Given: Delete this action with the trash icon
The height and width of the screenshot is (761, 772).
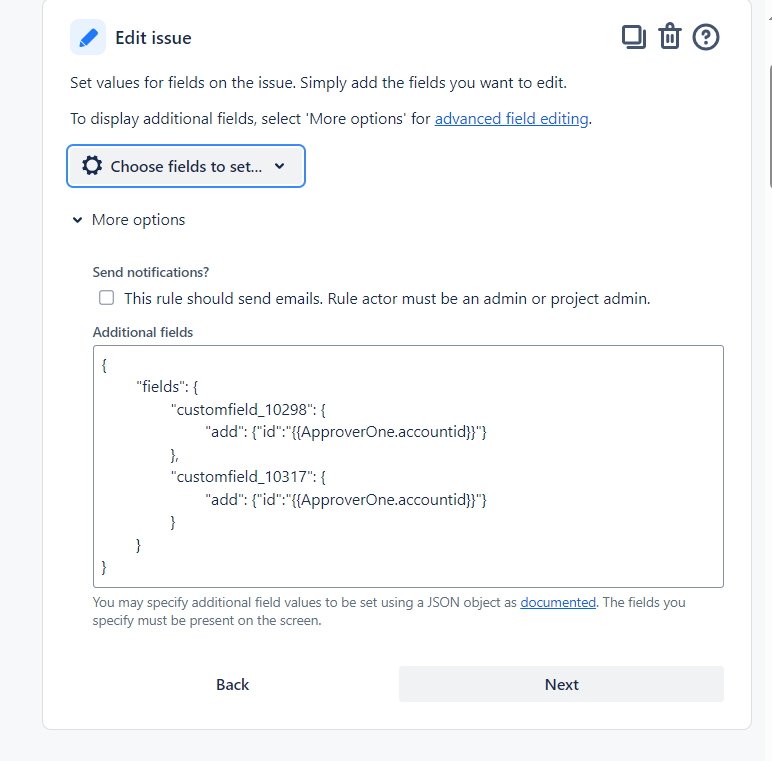Looking at the screenshot, I should click(670, 36).
